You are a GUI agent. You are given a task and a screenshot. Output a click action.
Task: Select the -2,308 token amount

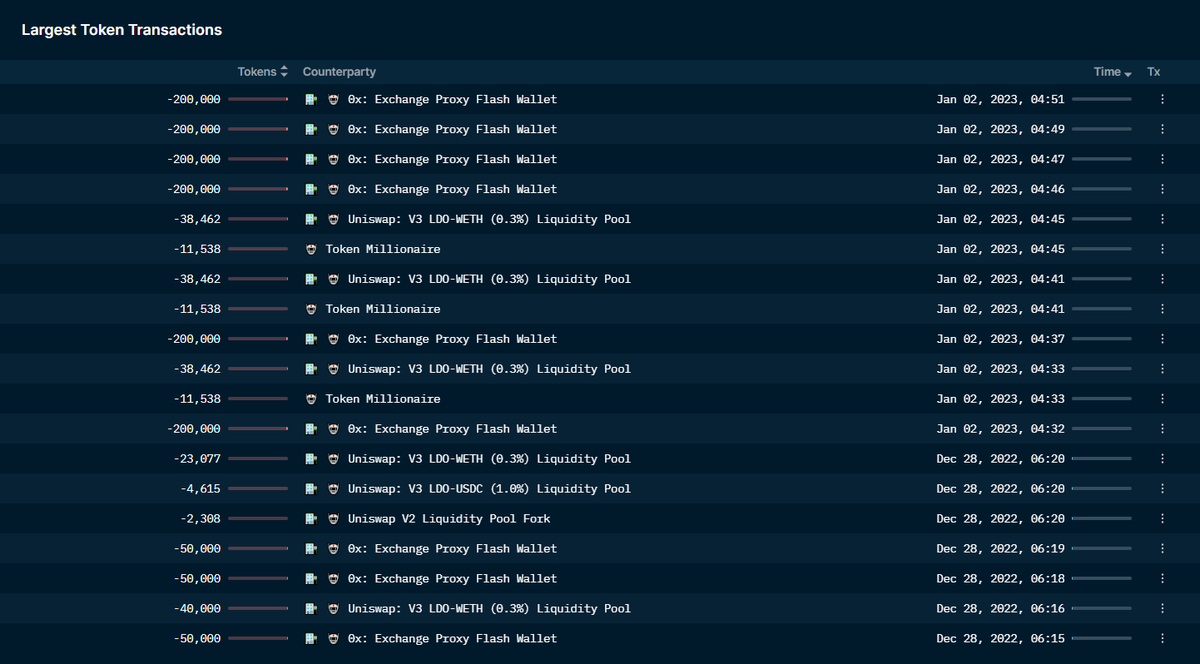[200, 519]
